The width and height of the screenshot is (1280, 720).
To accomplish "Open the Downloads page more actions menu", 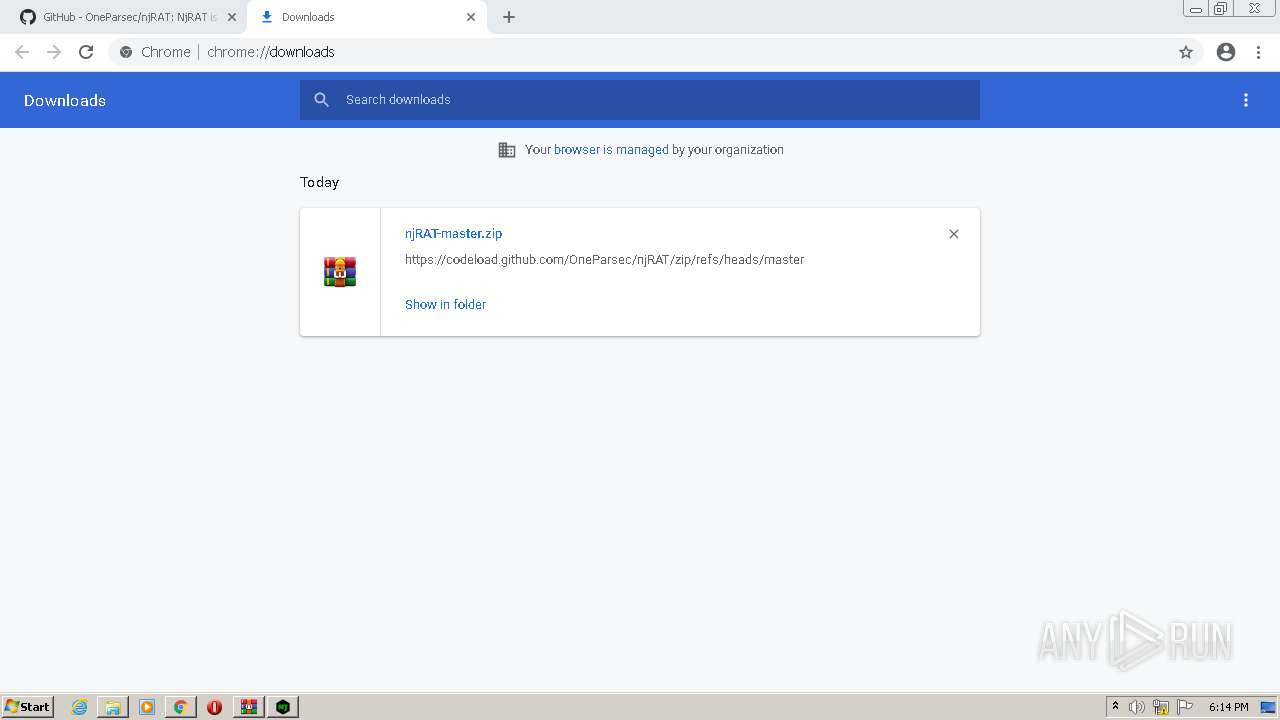I will pyautogui.click(x=1246, y=100).
